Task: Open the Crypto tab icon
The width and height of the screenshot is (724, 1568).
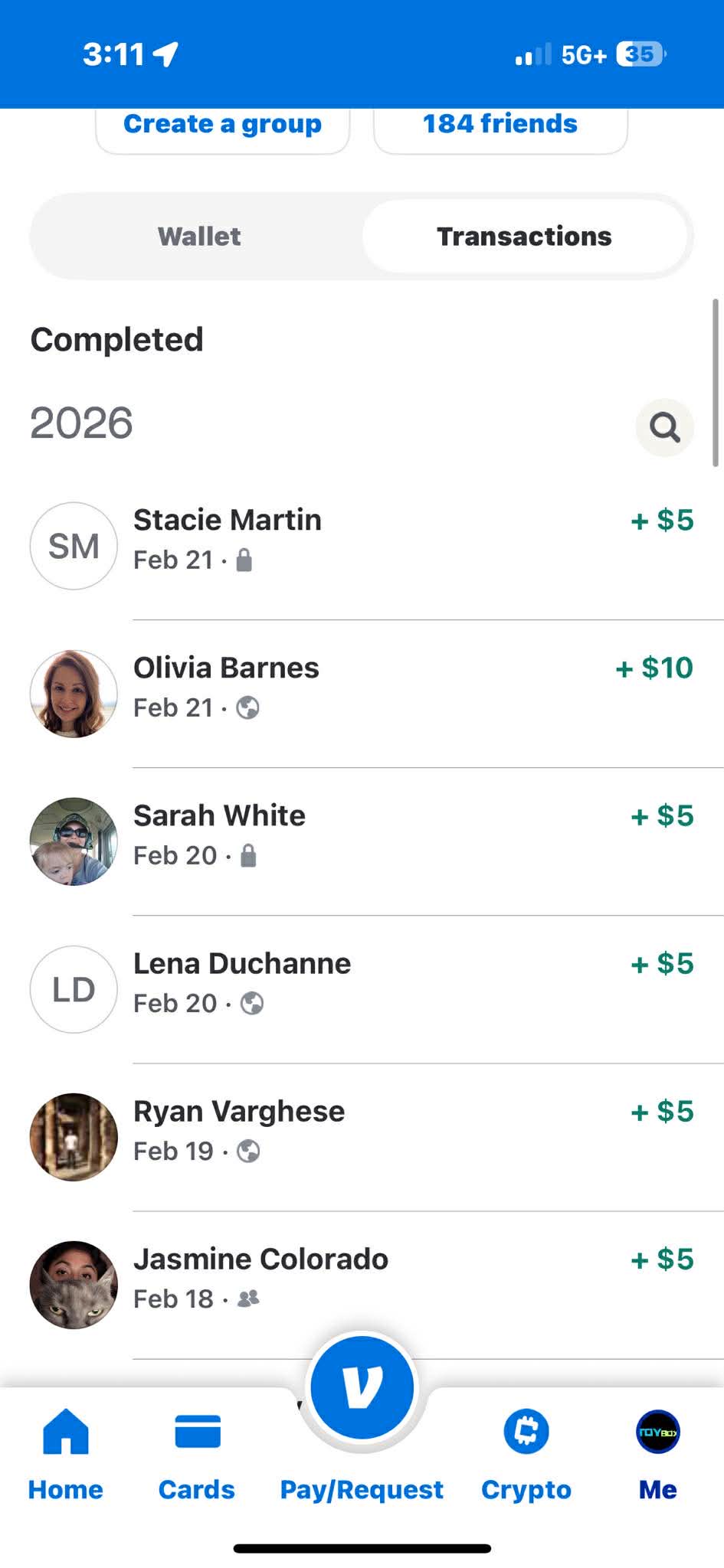Action: 526,1432
